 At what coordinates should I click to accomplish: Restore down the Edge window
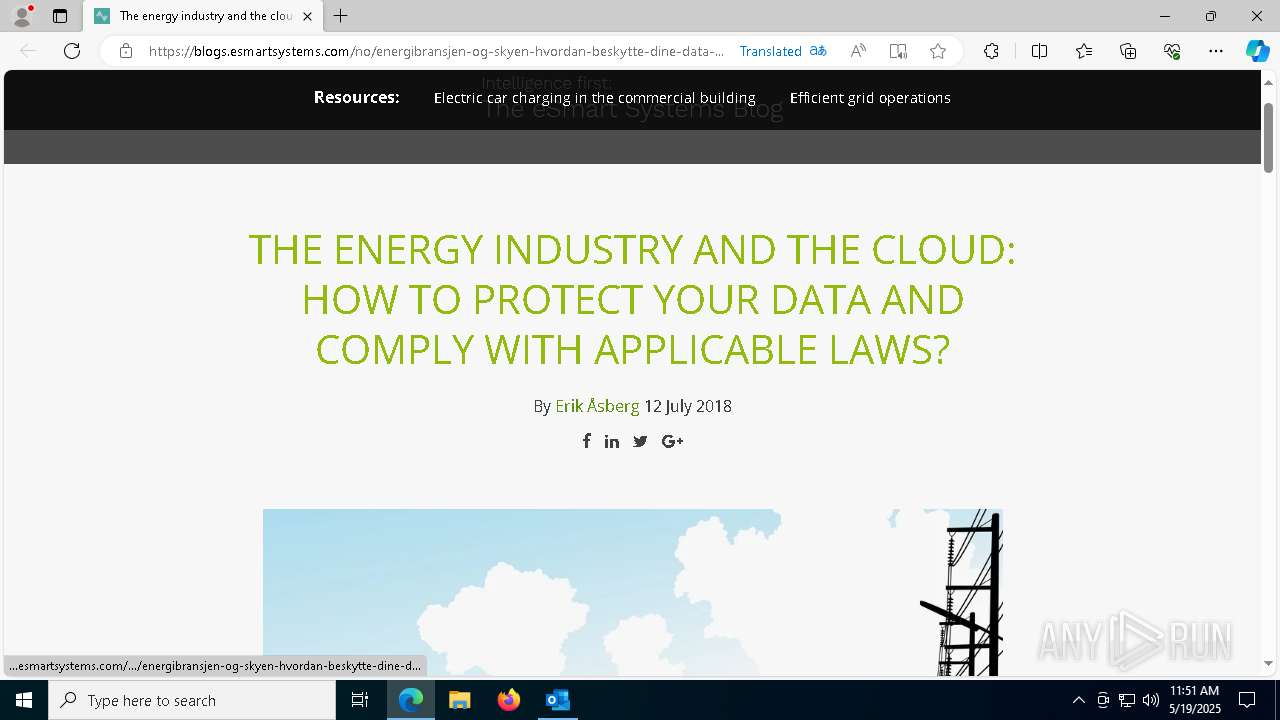pyautogui.click(x=1211, y=16)
